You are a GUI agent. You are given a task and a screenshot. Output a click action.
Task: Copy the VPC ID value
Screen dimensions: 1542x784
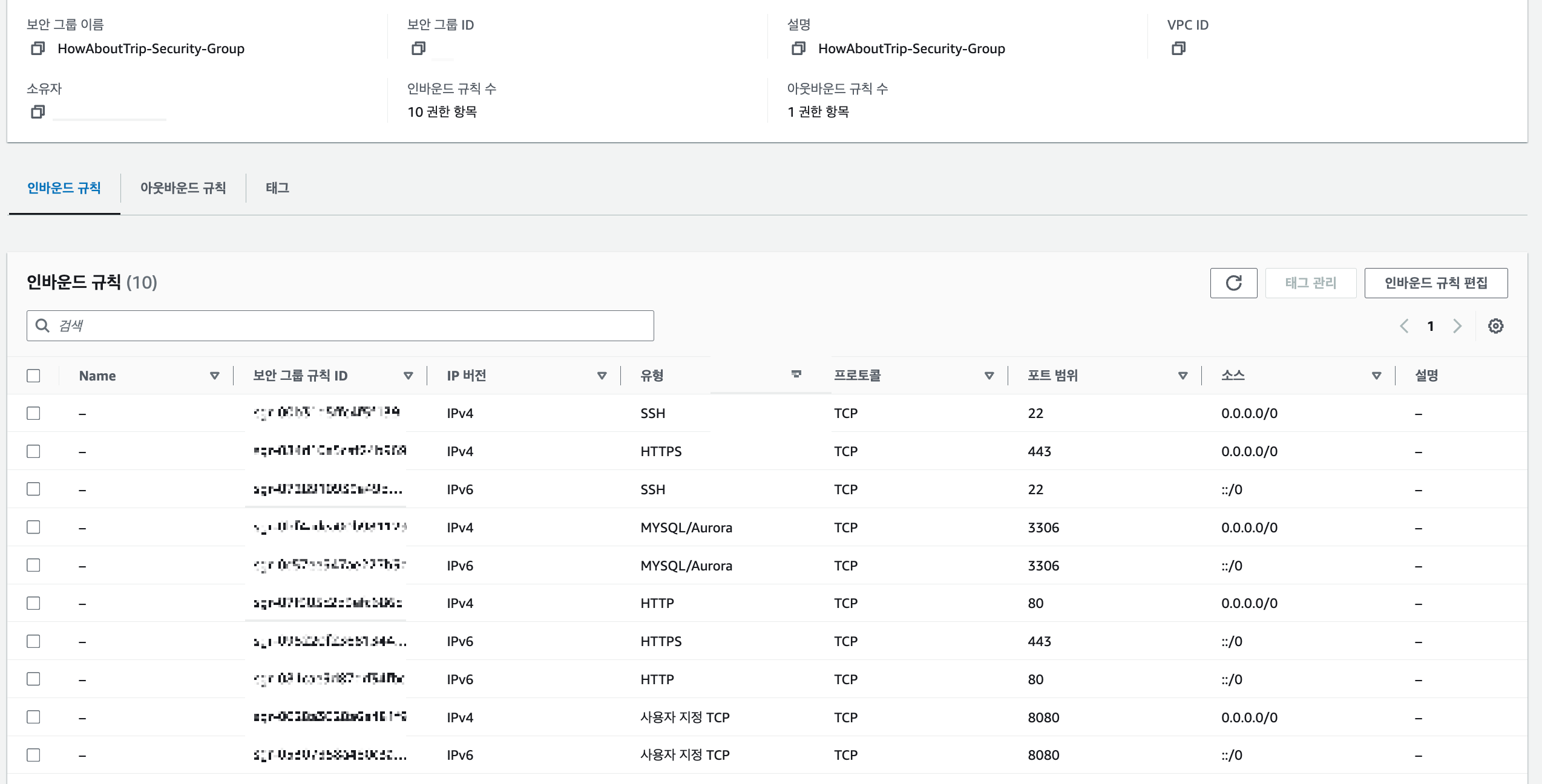pyautogui.click(x=1178, y=48)
